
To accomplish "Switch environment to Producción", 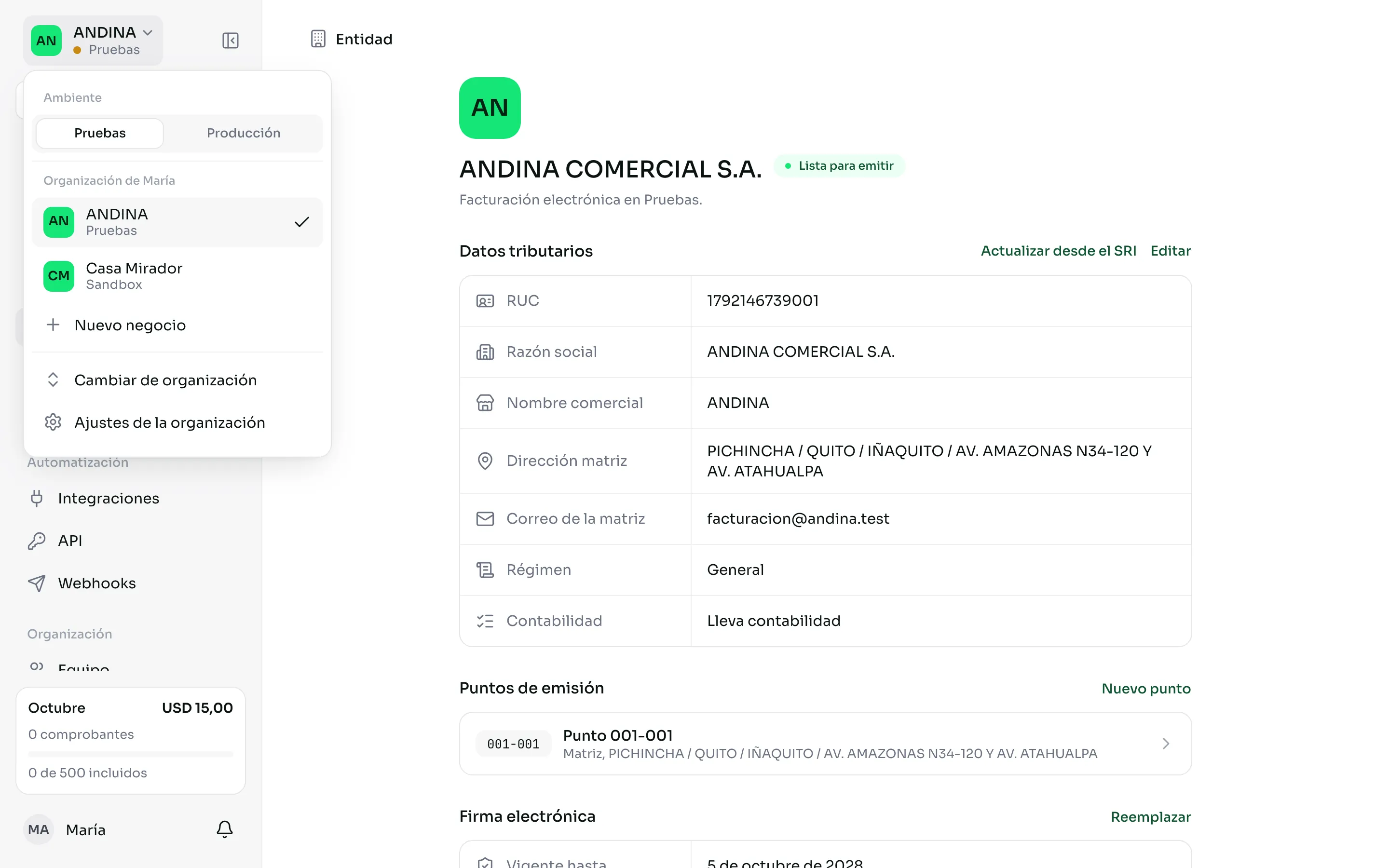I will (x=244, y=133).
